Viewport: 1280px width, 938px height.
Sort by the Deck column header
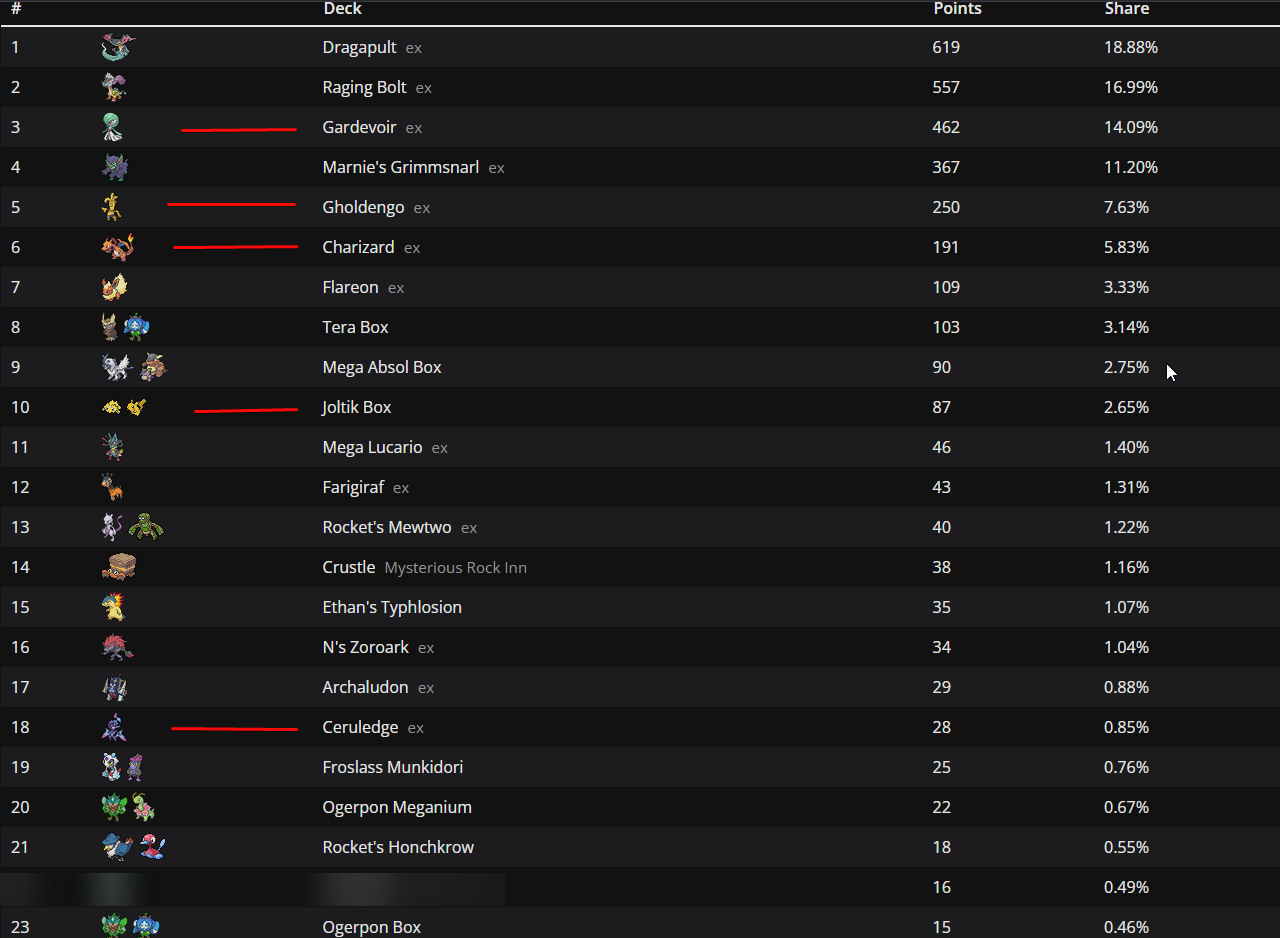click(x=343, y=9)
